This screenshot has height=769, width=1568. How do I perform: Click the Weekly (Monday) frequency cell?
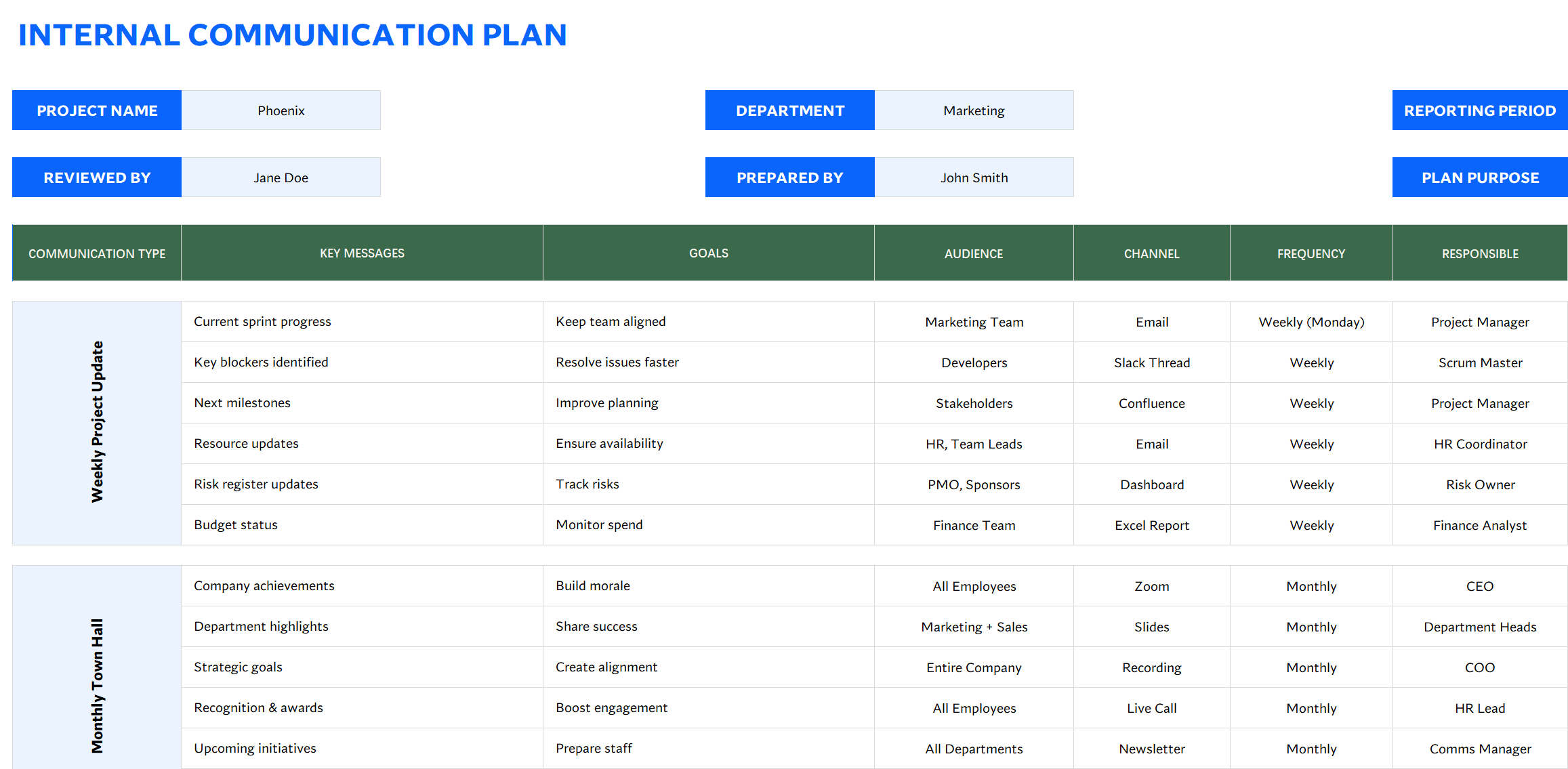(1311, 322)
